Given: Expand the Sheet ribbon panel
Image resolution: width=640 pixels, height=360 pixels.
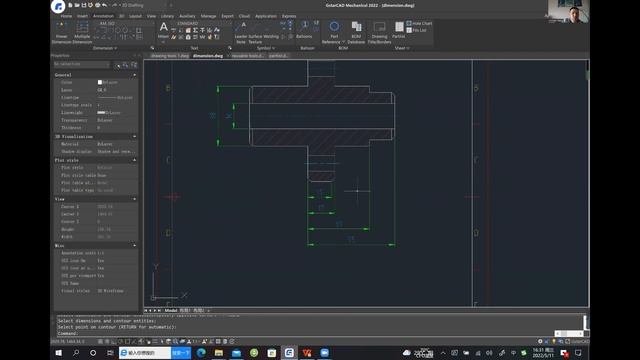Looking at the screenshot, I should tap(402, 48).
